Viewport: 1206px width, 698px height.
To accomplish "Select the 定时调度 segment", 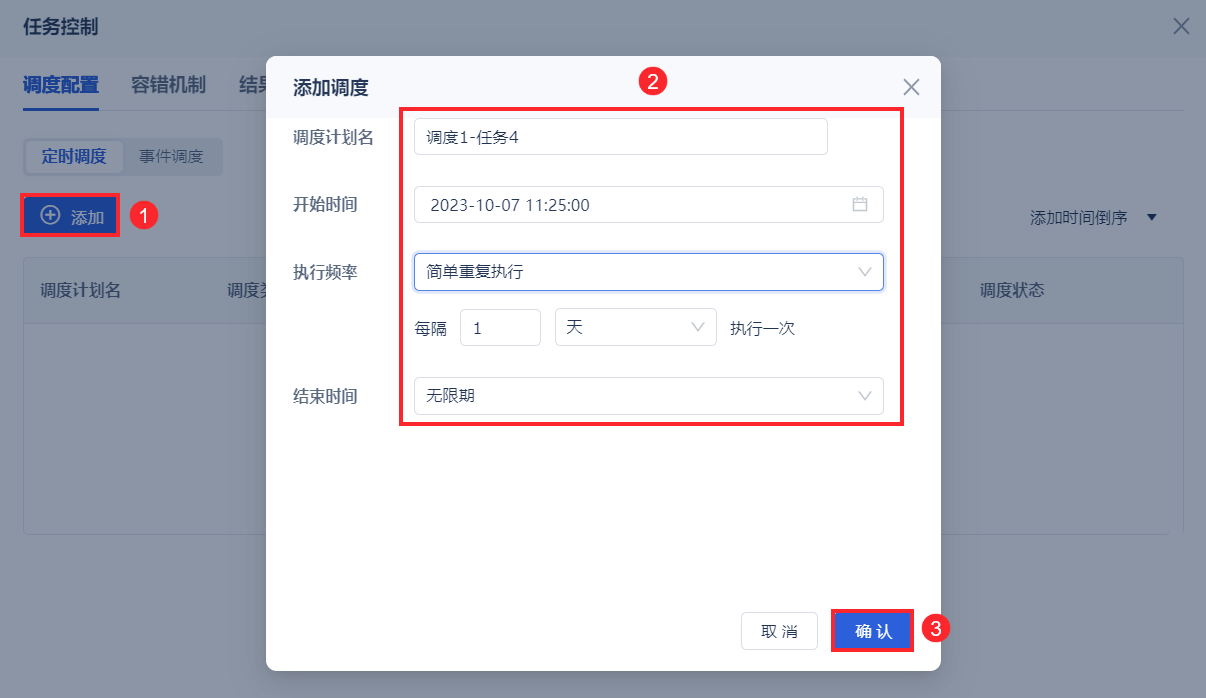I will (x=74, y=157).
